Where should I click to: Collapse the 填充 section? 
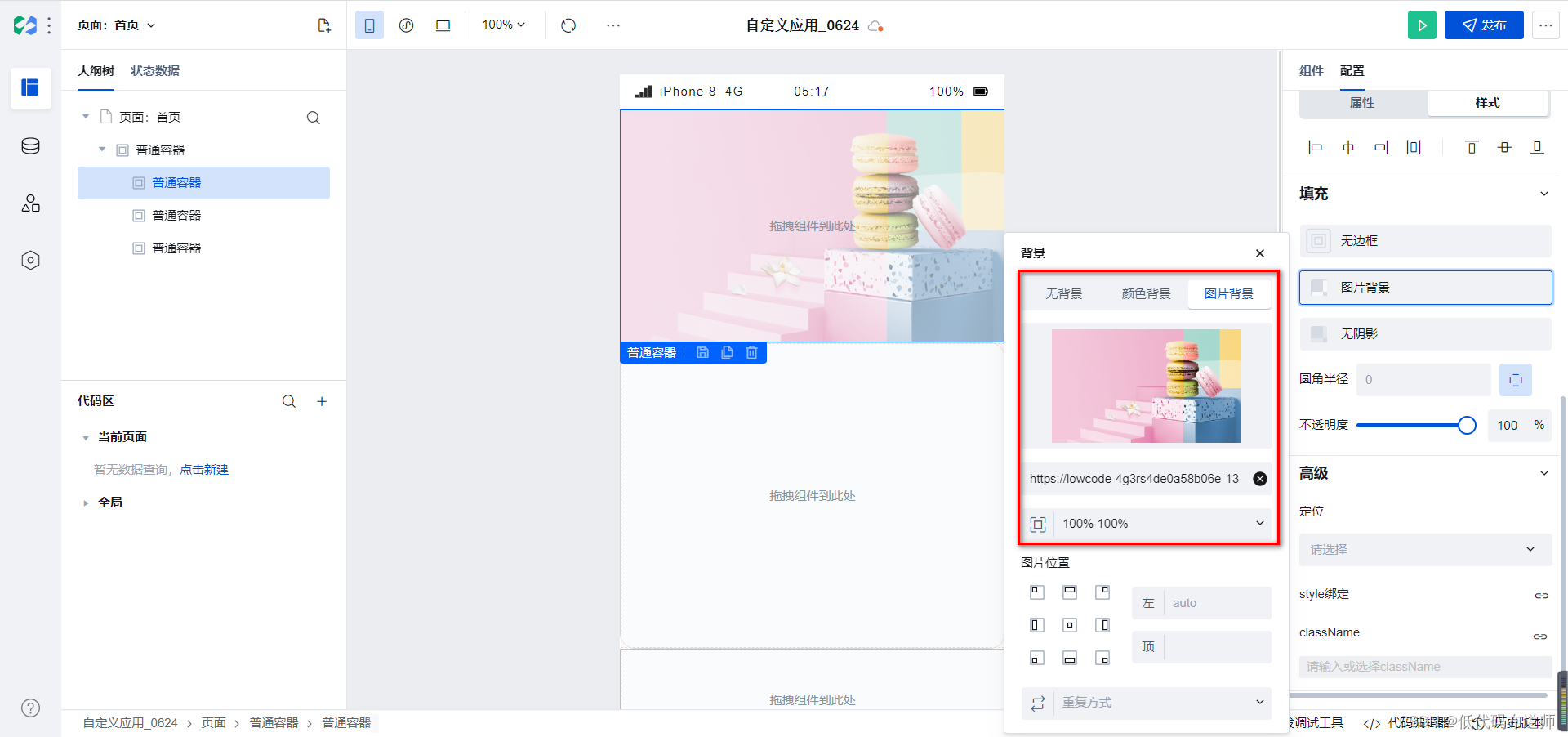coord(1543,194)
